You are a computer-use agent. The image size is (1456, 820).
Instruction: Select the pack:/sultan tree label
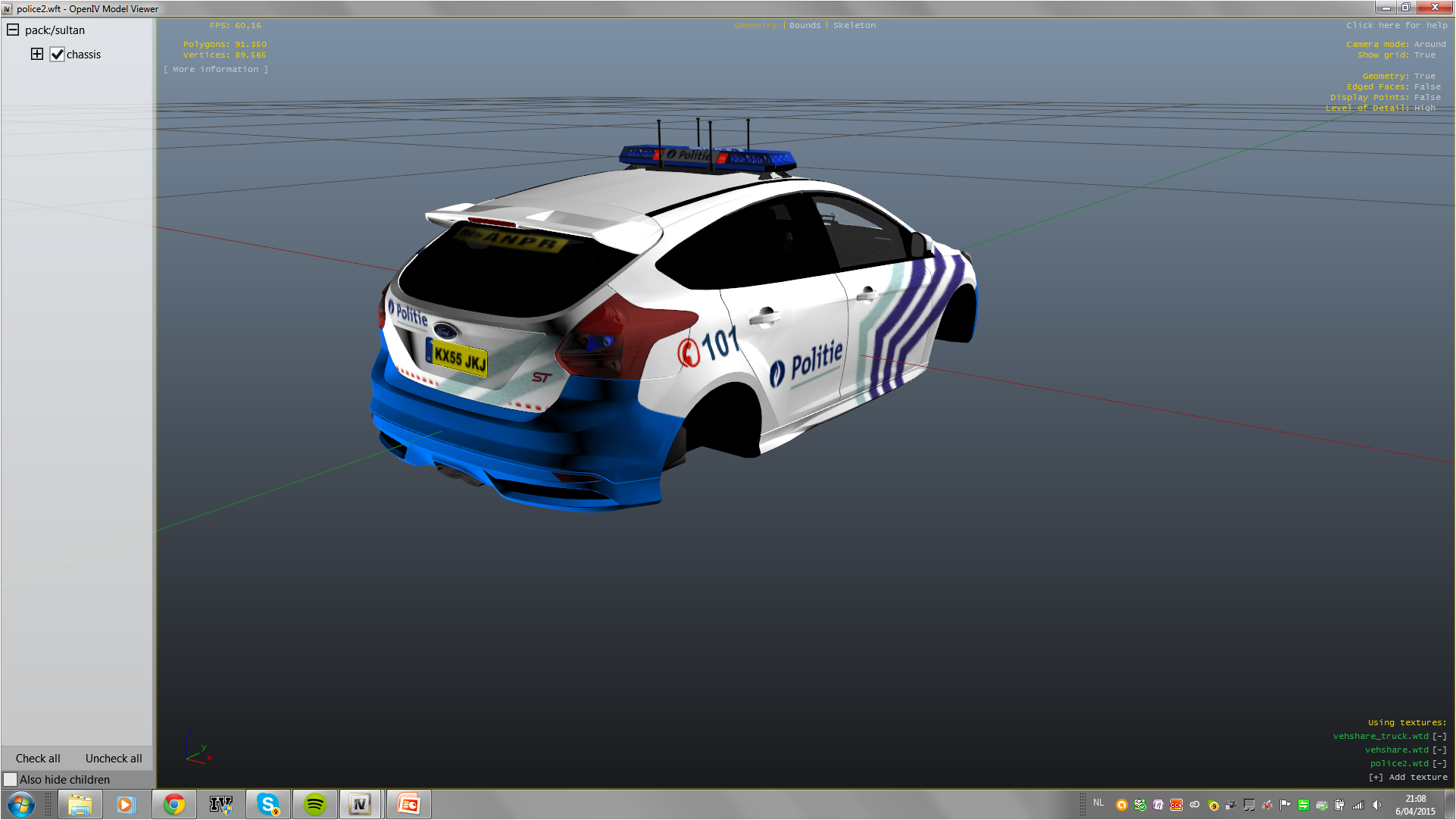click(x=55, y=30)
